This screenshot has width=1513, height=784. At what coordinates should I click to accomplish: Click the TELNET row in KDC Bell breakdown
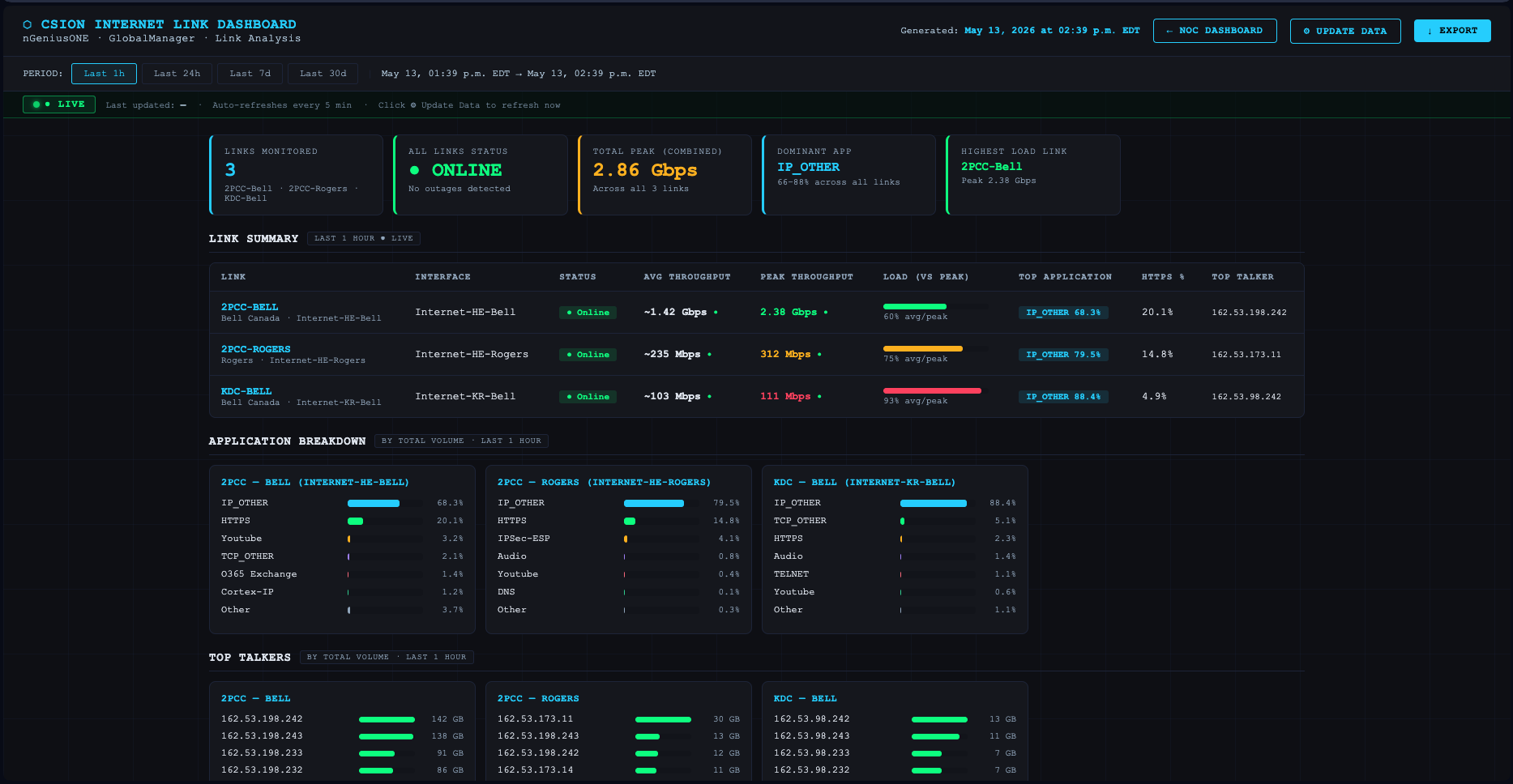(x=895, y=574)
